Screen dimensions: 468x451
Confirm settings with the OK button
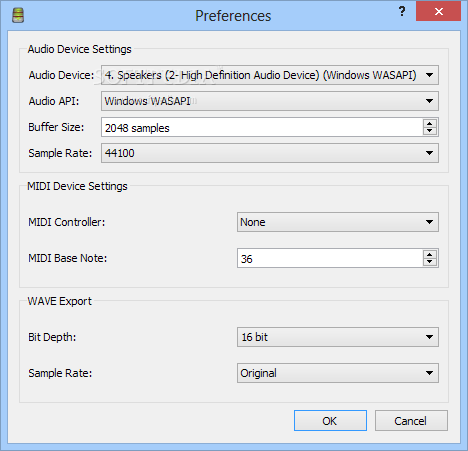coord(330,421)
